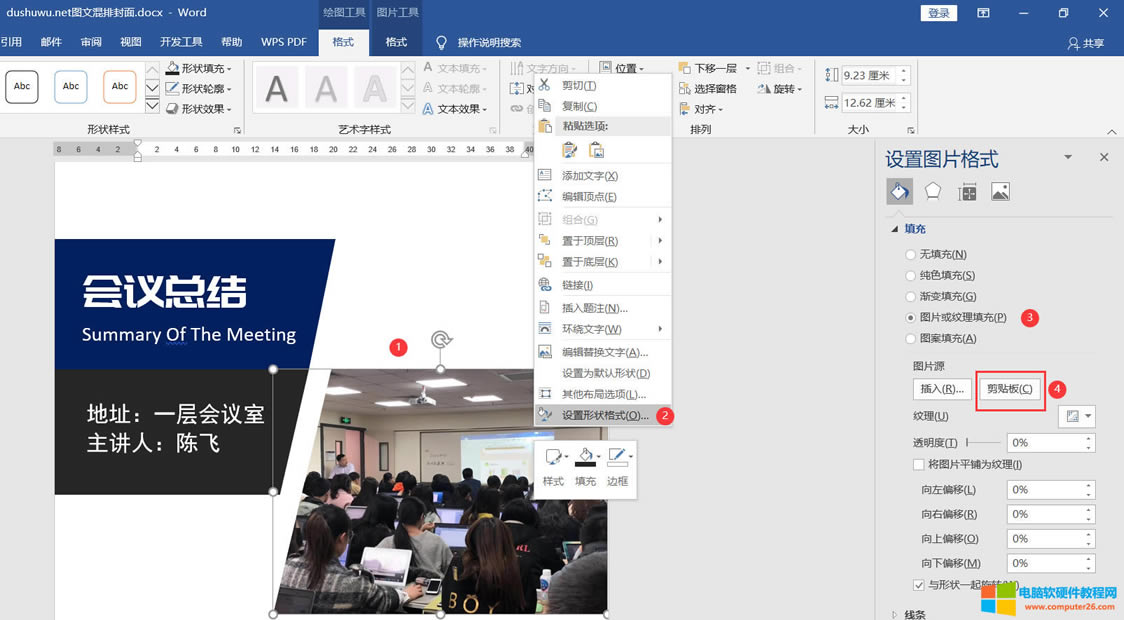Select the Pattern fill radio option
Image resolution: width=1124 pixels, height=620 pixels.
(910, 338)
